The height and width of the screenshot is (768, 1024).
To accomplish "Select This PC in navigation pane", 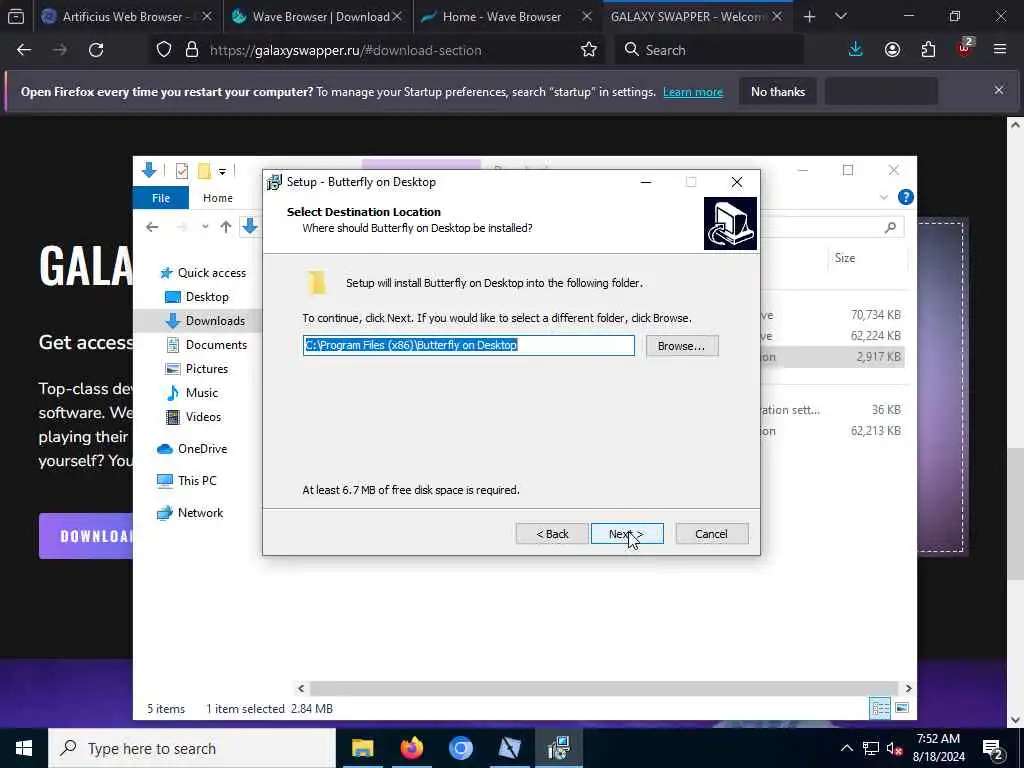I will (197, 481).
